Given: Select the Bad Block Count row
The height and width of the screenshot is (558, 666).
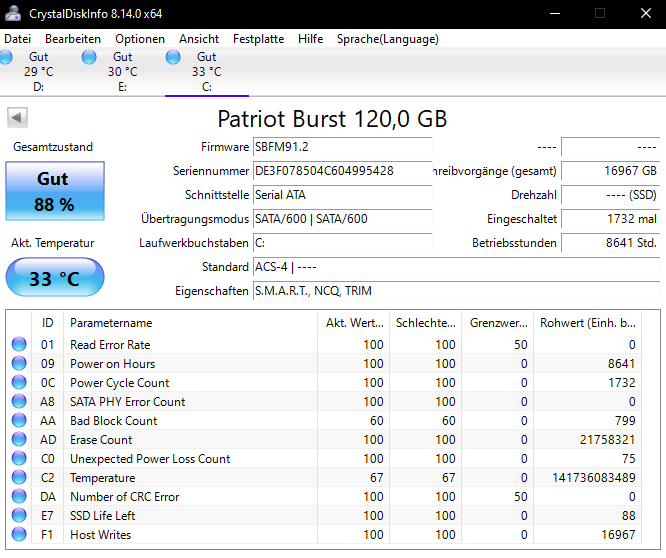Looking at the screenshot, I should pyautogui.click(x=326, y=421).
